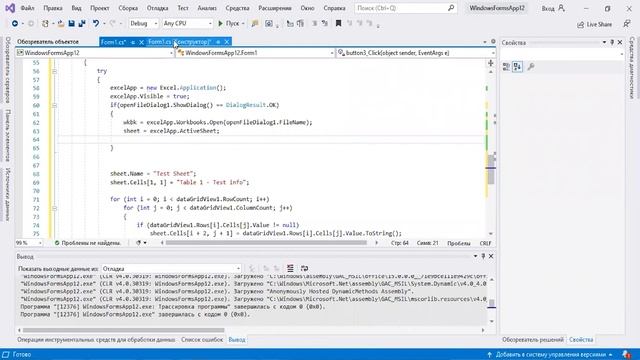Screen dimensions: 640x360
Task: Open the Debug configuration dropdown
Action: (x=144, y=24)
